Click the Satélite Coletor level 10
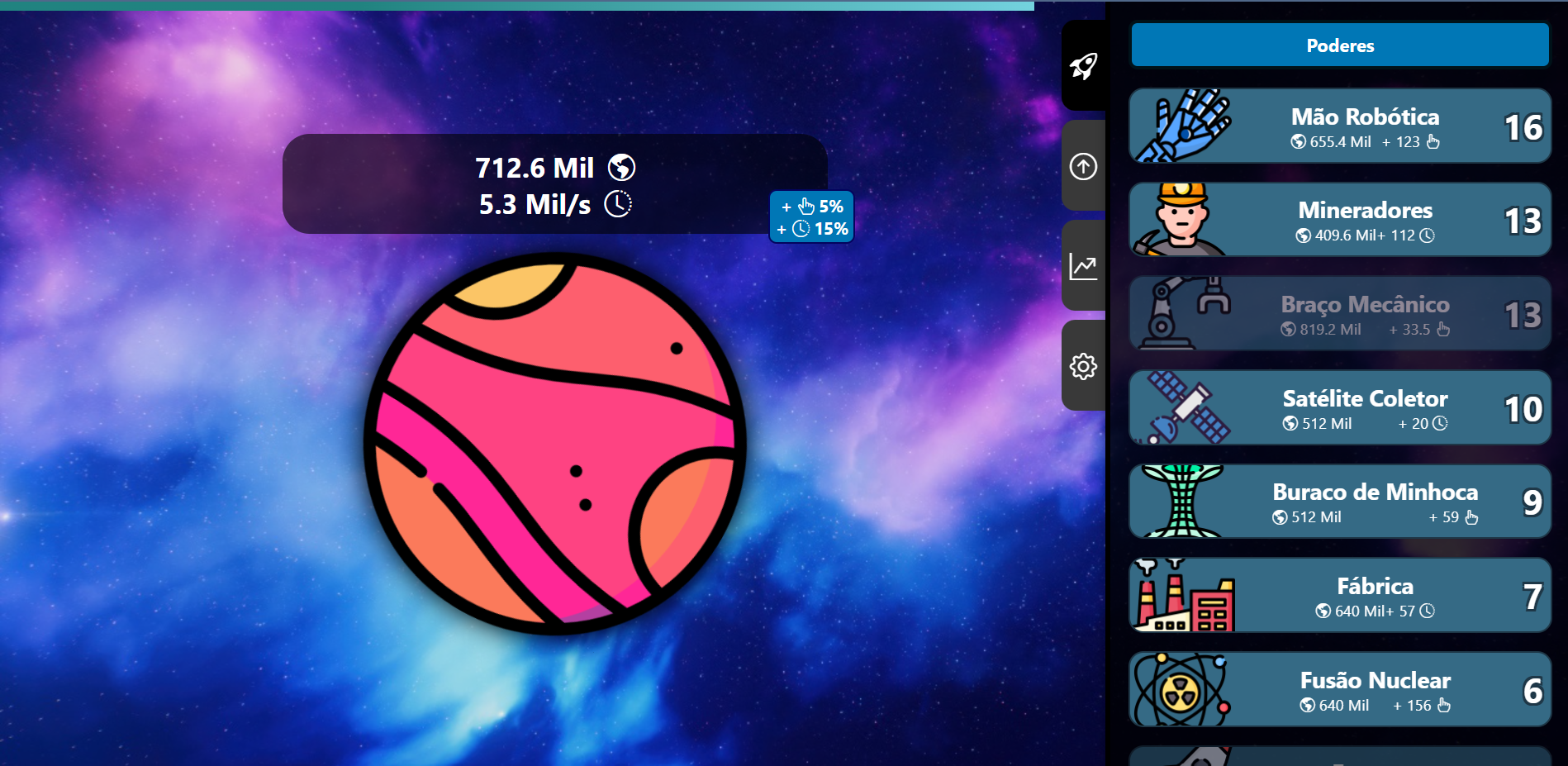The image size is (1568, 766). point(1523,410)
